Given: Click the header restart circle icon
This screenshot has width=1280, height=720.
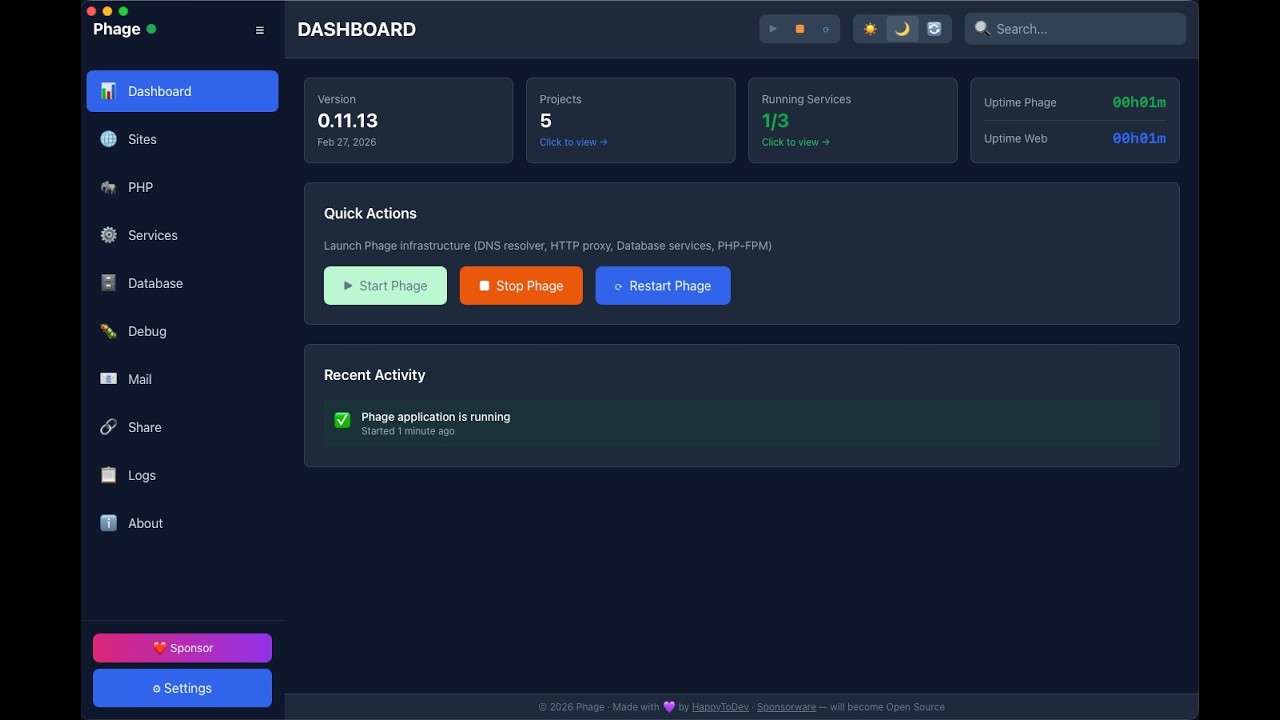Looking at the screenshot, I should (825, 29).
